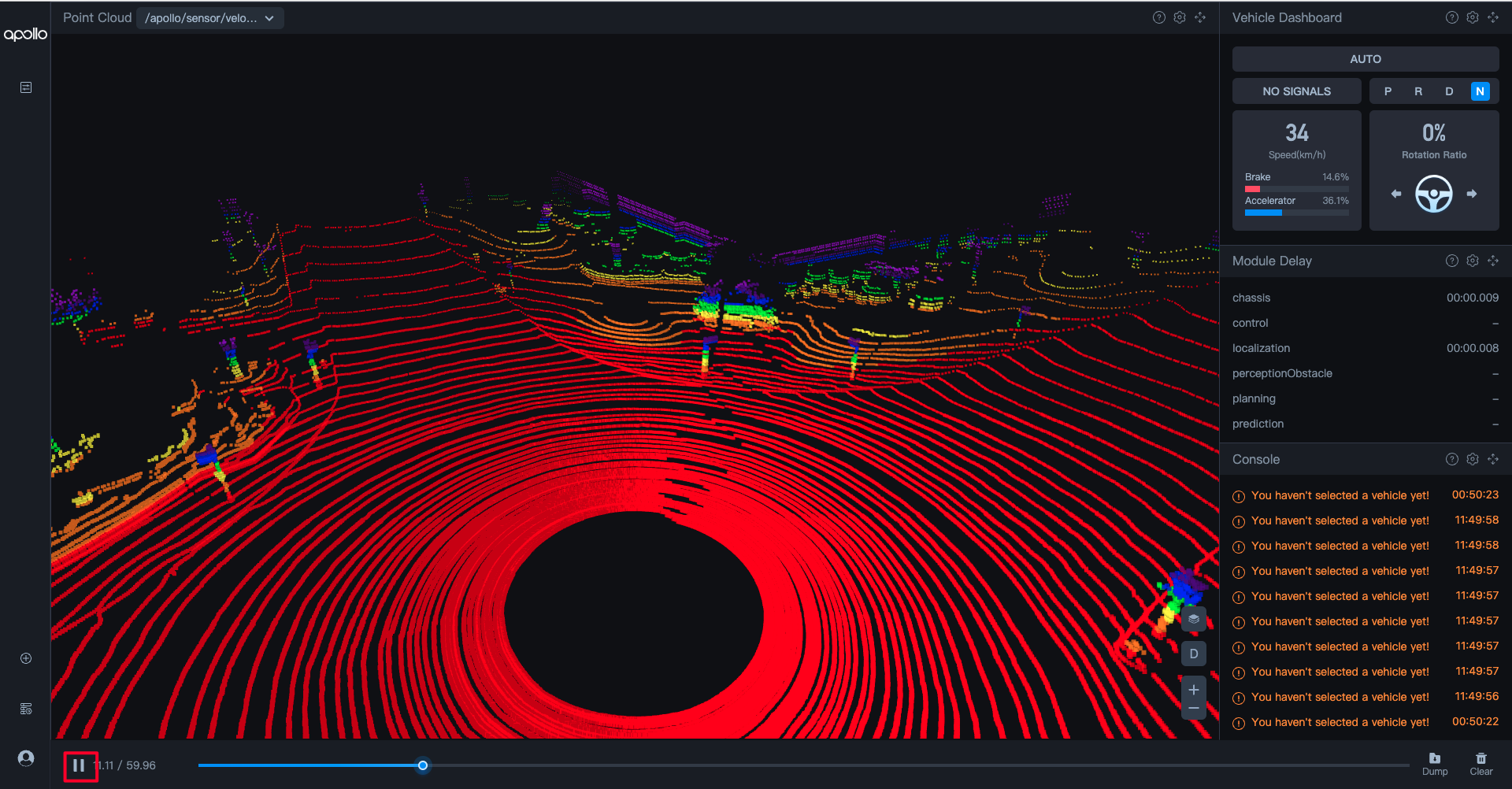Click the AUTO driving mode button

1365,59
